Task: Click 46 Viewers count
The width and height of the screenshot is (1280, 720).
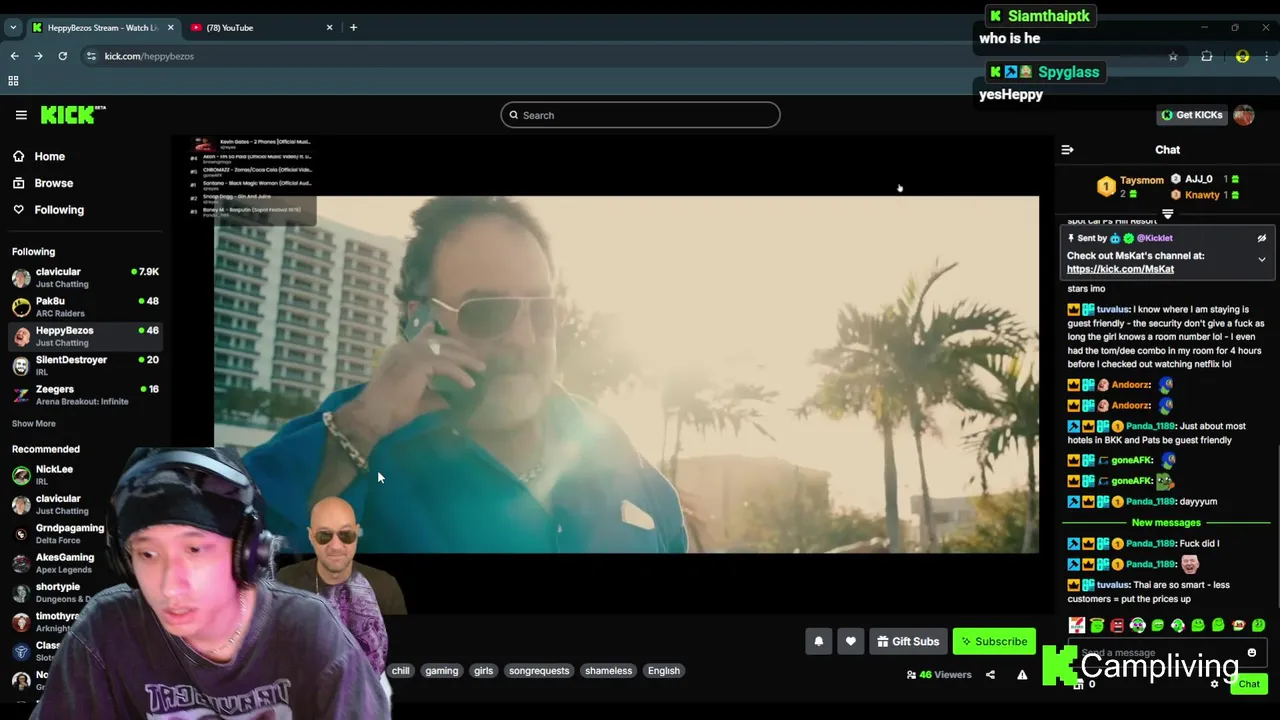Action: click(x=939, y=675)
